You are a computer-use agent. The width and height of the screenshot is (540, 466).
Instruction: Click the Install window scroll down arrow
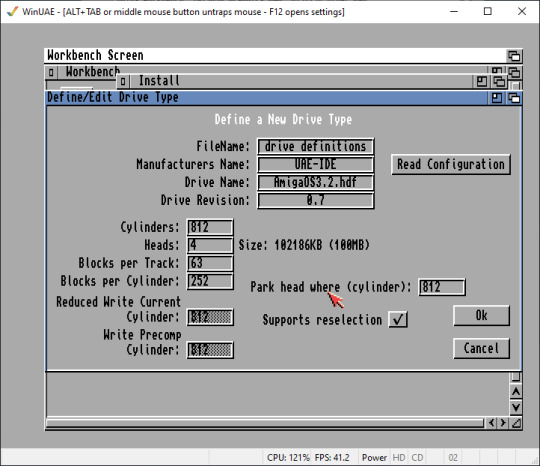coord(516,407)
